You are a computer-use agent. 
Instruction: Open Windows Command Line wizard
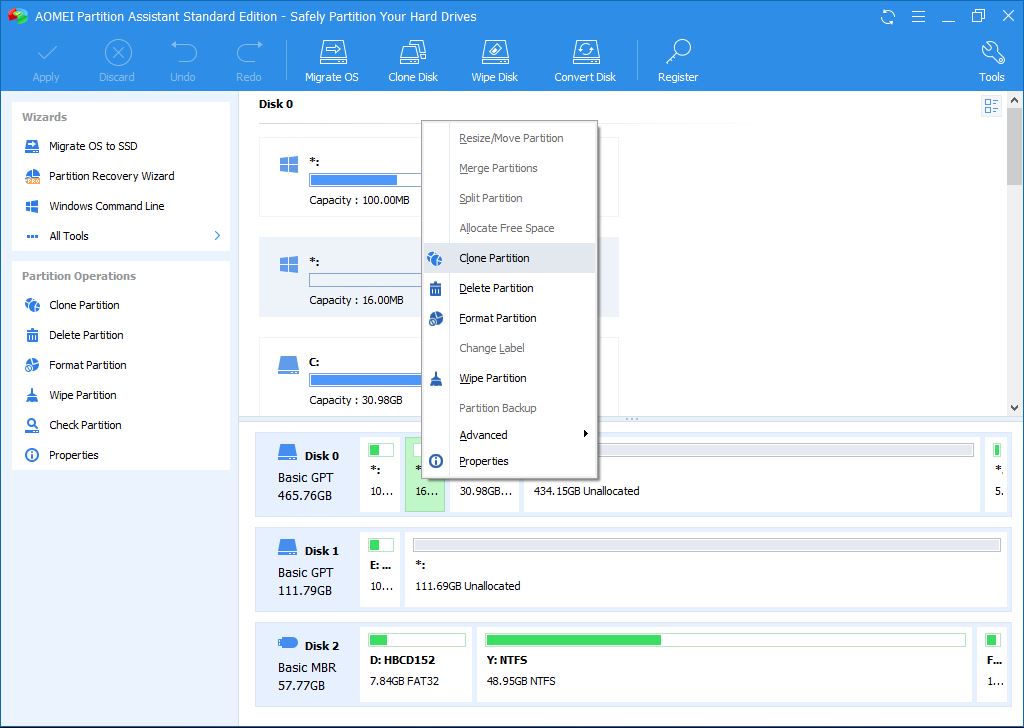[x=106, y=206]
